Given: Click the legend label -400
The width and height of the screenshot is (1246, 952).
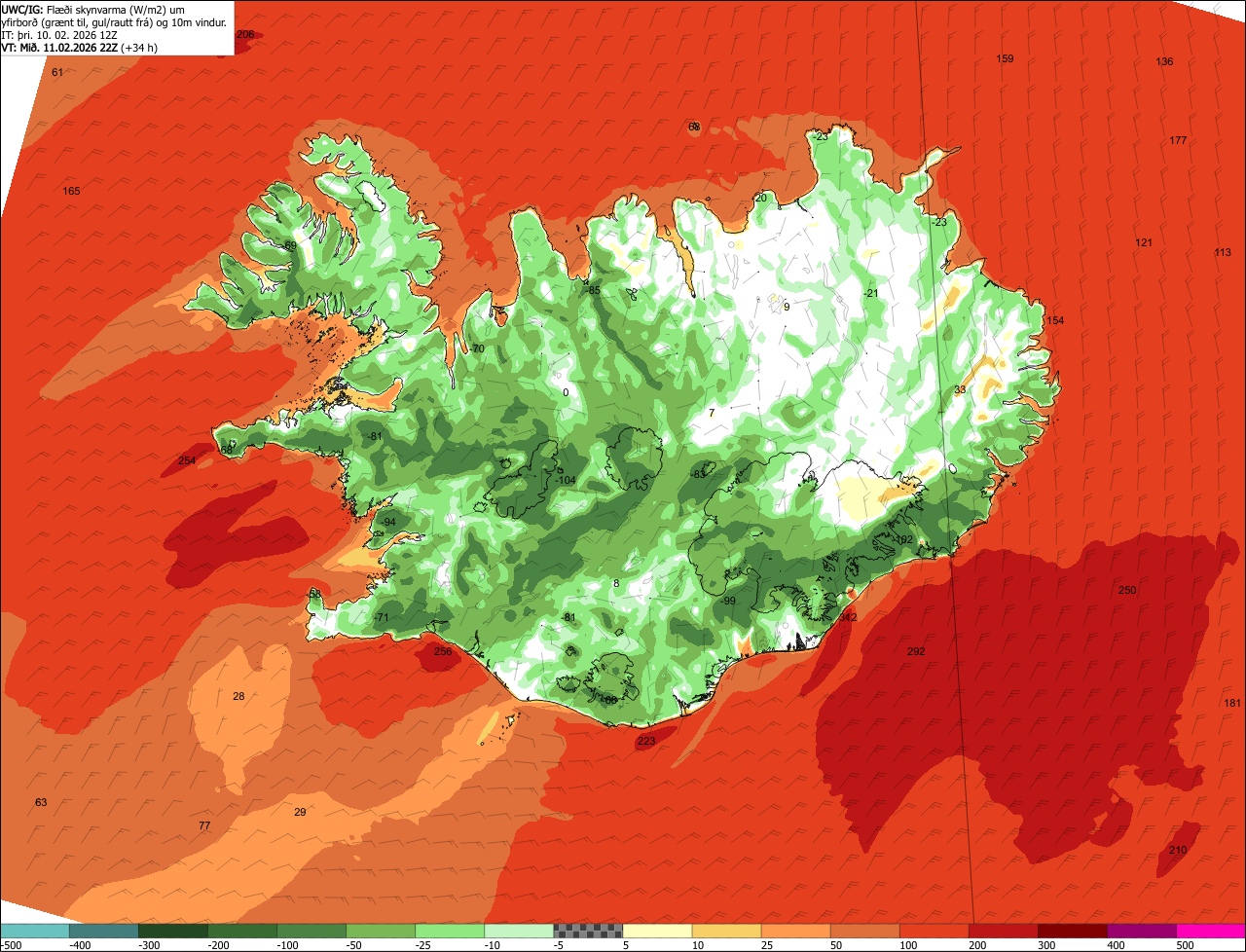Looking at the screenshot, I should point(82,944).
